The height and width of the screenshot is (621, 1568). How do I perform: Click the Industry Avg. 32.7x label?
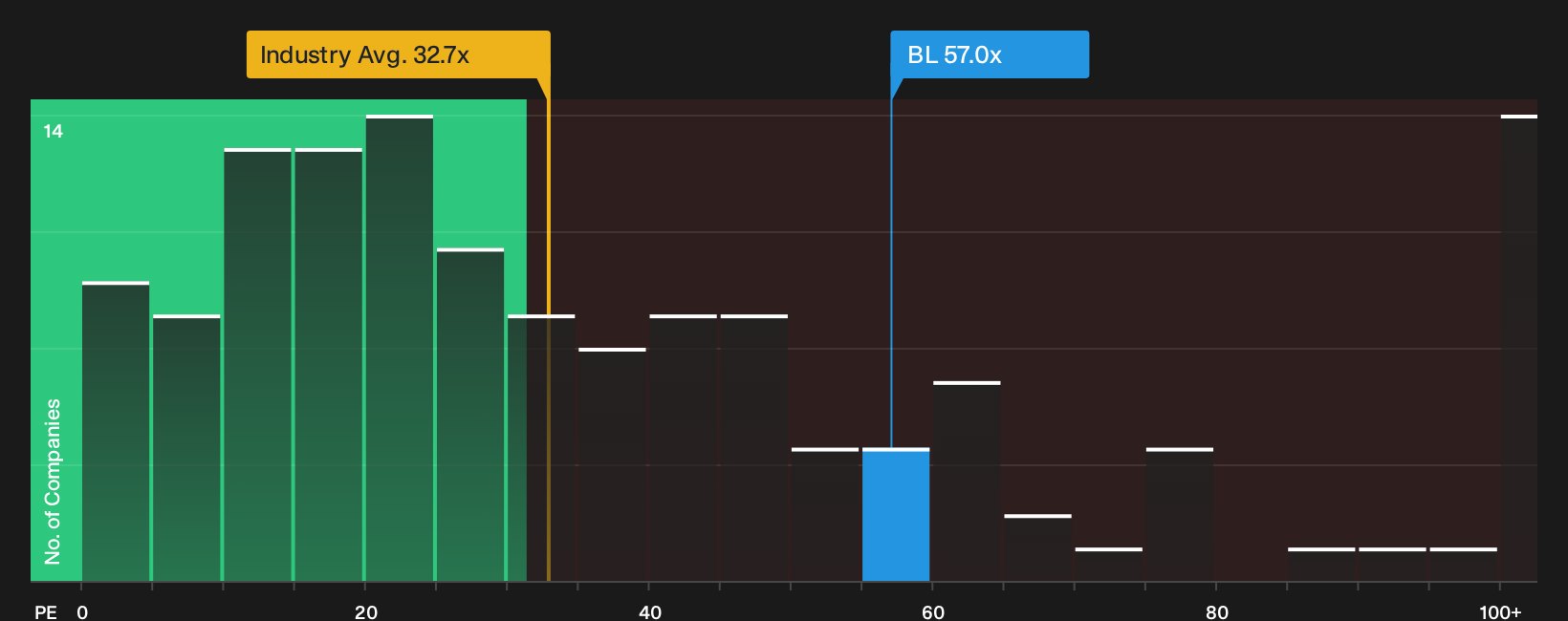pyautogui.click(x=398, y=54)
